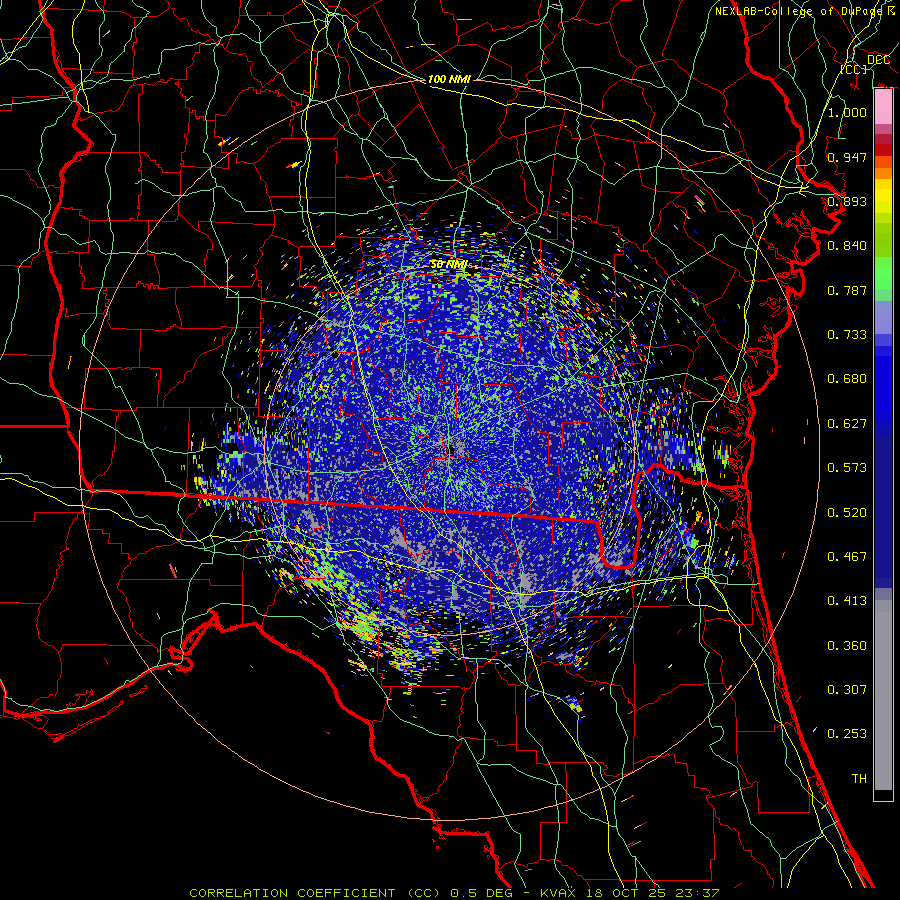Viewport: 900px width, 900px height.
Task: Click the 0.253 legend value
Action: click(847, 734)
